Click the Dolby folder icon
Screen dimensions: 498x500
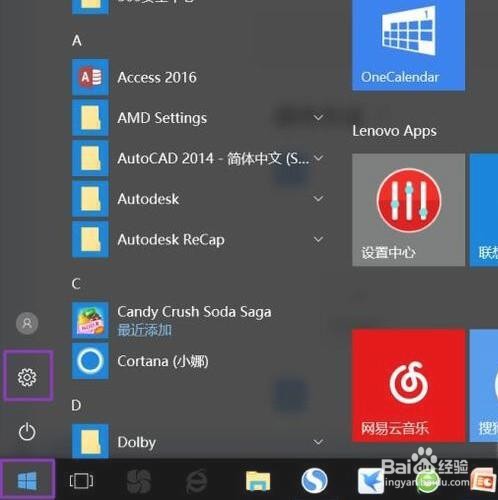[x=90, y=441]
